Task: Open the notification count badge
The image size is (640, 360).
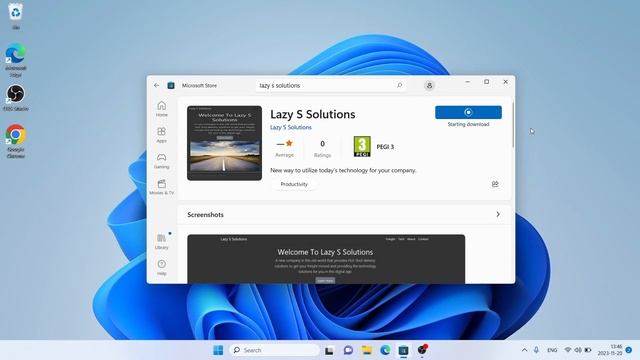Action: pos(629,350)
